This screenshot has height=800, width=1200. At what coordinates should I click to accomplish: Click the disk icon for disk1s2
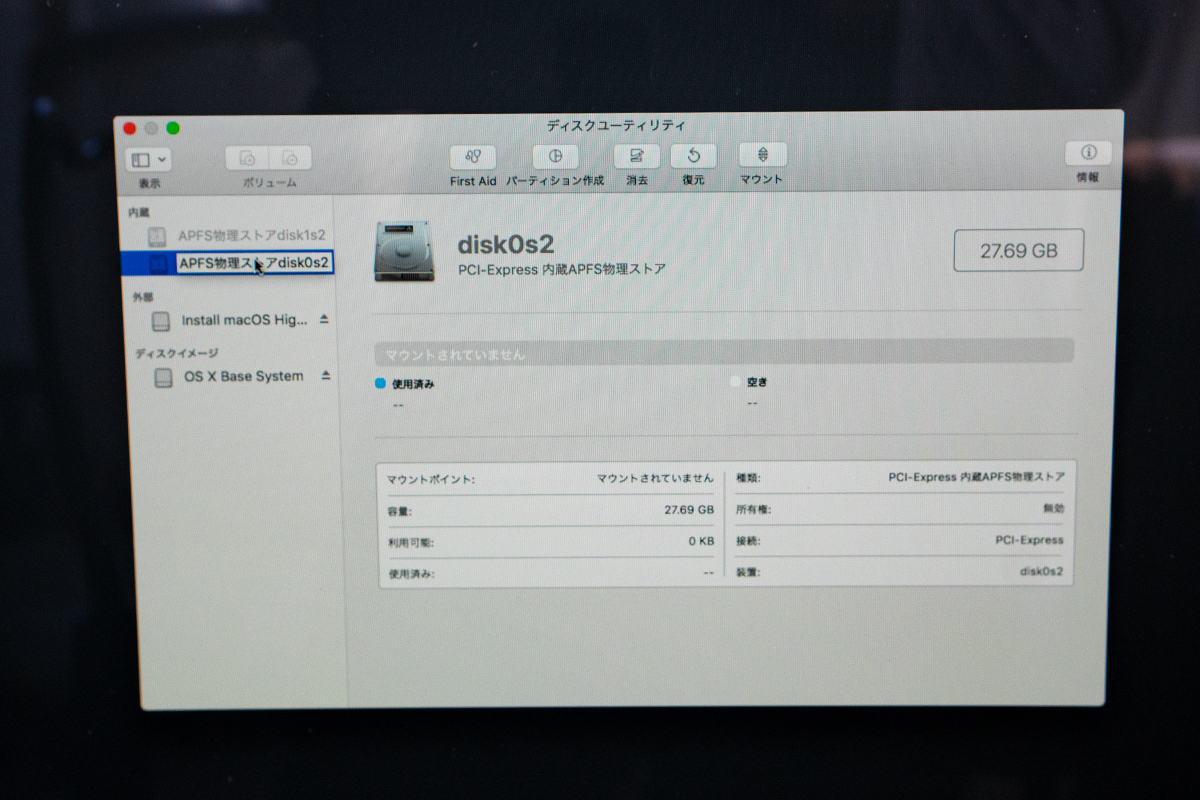coord(157,237)
